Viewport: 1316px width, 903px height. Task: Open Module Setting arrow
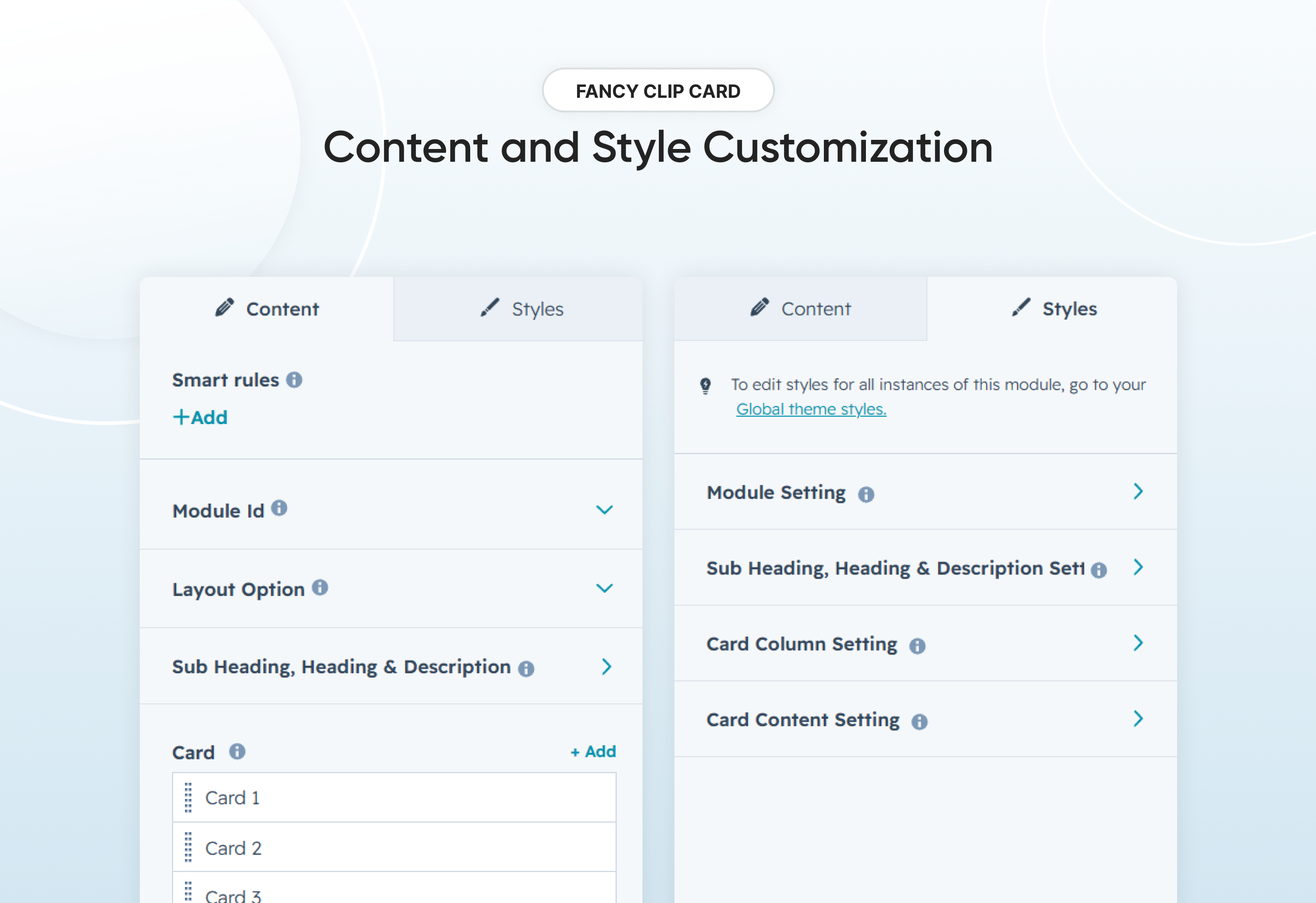[x=1138, y=491]
